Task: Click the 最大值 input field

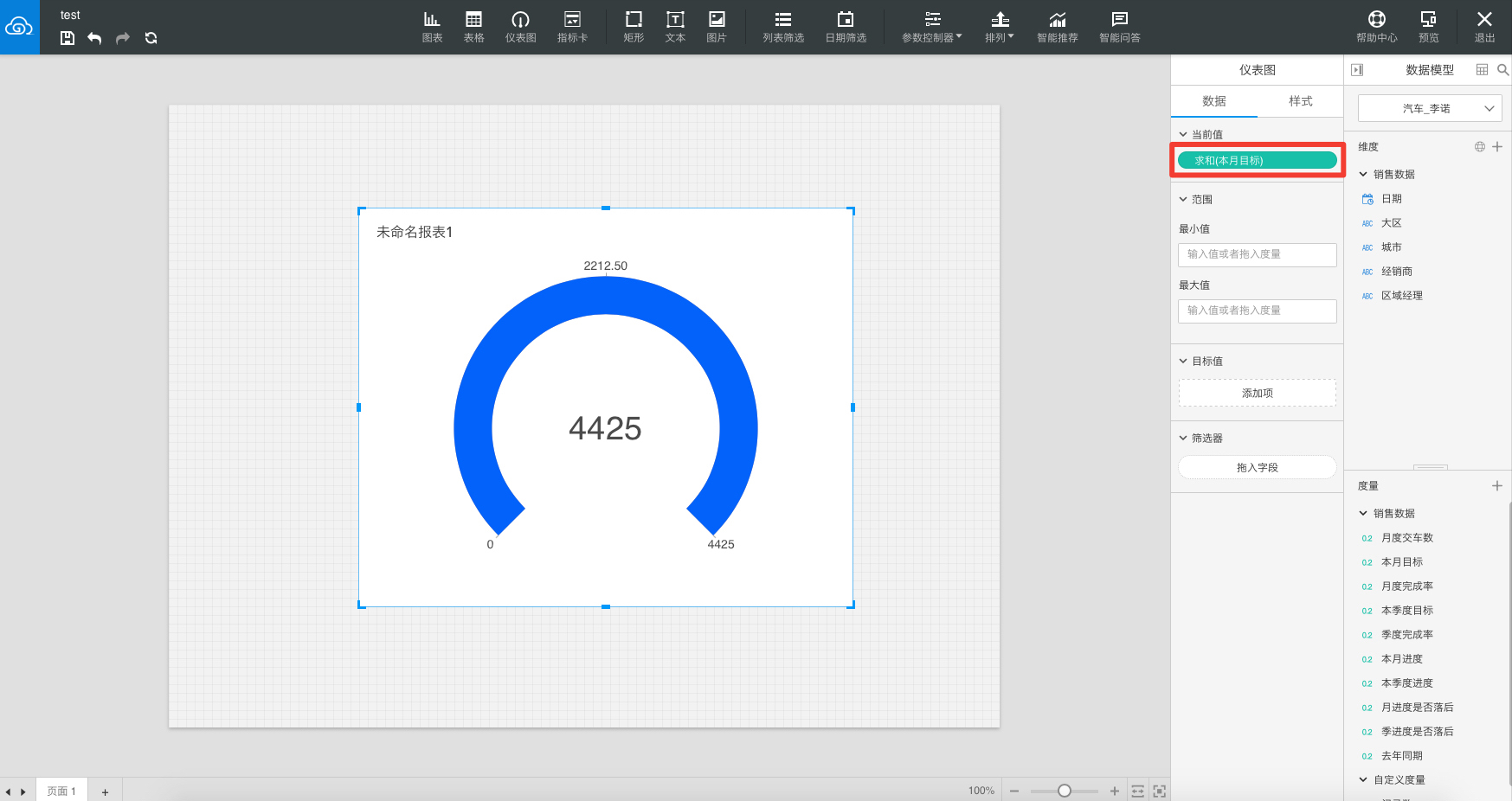Action: tap(1258, 311)
